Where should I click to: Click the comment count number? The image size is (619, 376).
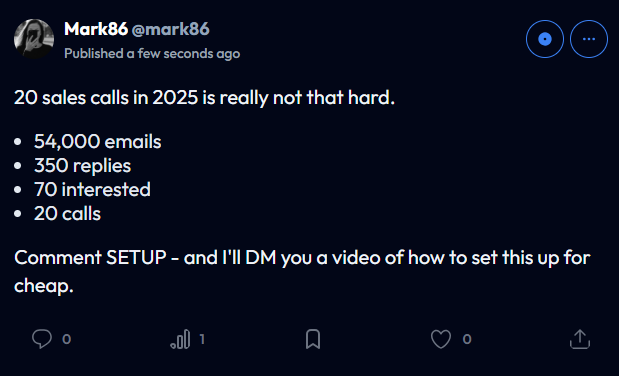66,339
